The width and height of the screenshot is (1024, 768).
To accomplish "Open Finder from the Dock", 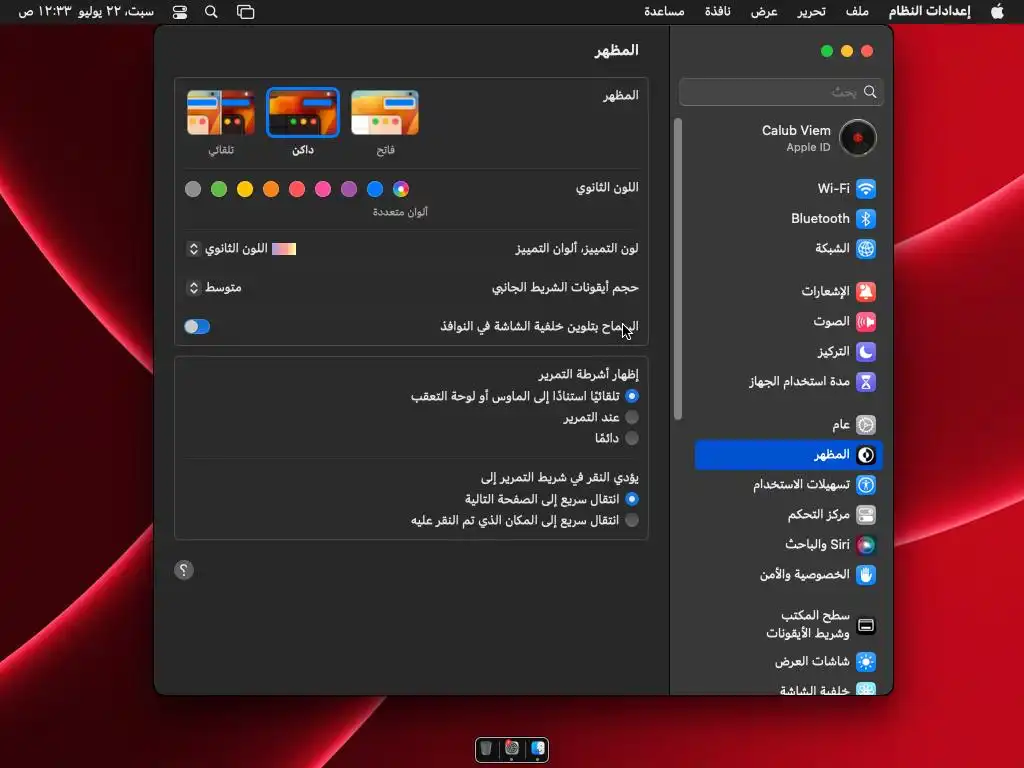I will point(537,748).
